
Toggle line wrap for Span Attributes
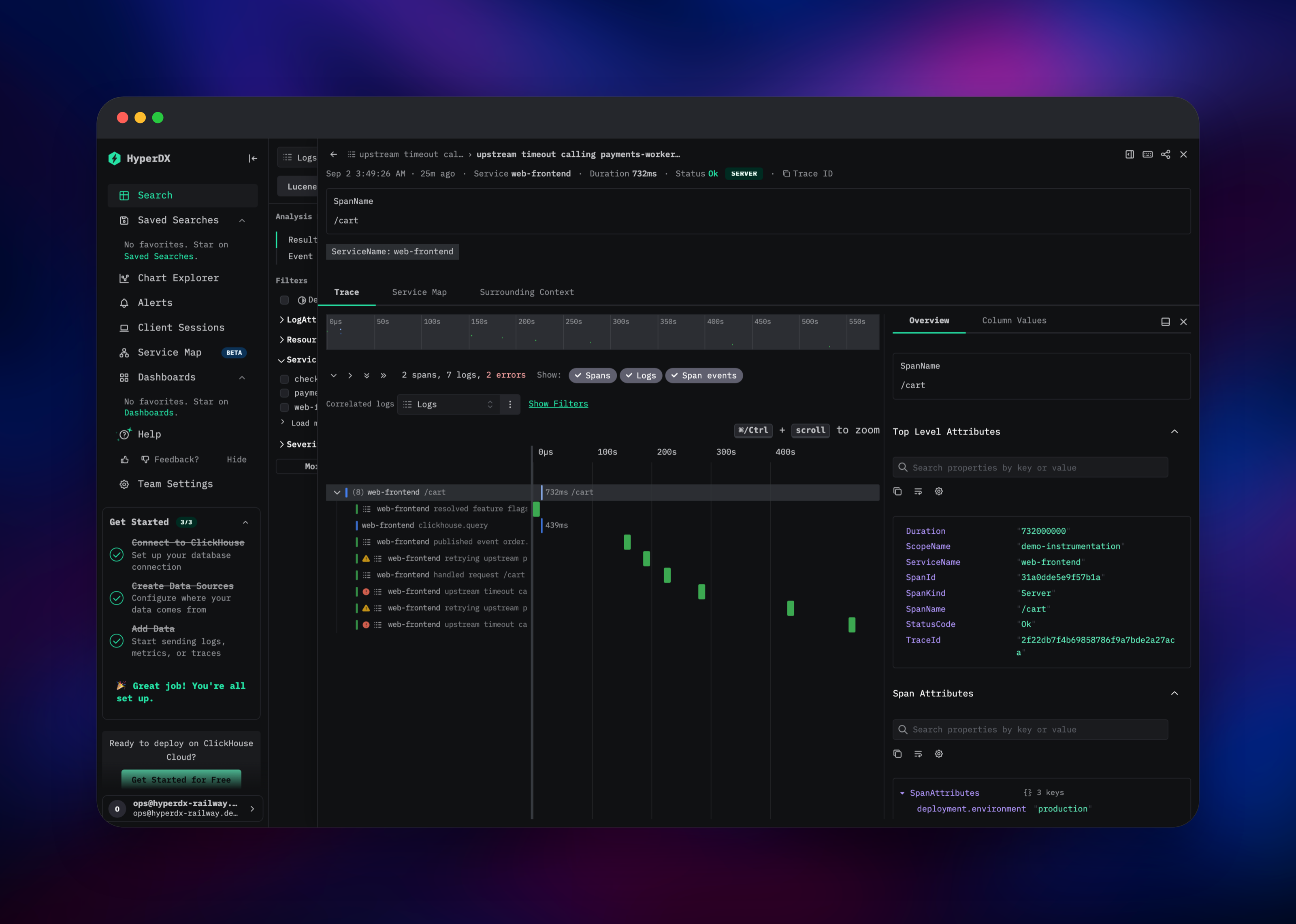click(918, 754)
